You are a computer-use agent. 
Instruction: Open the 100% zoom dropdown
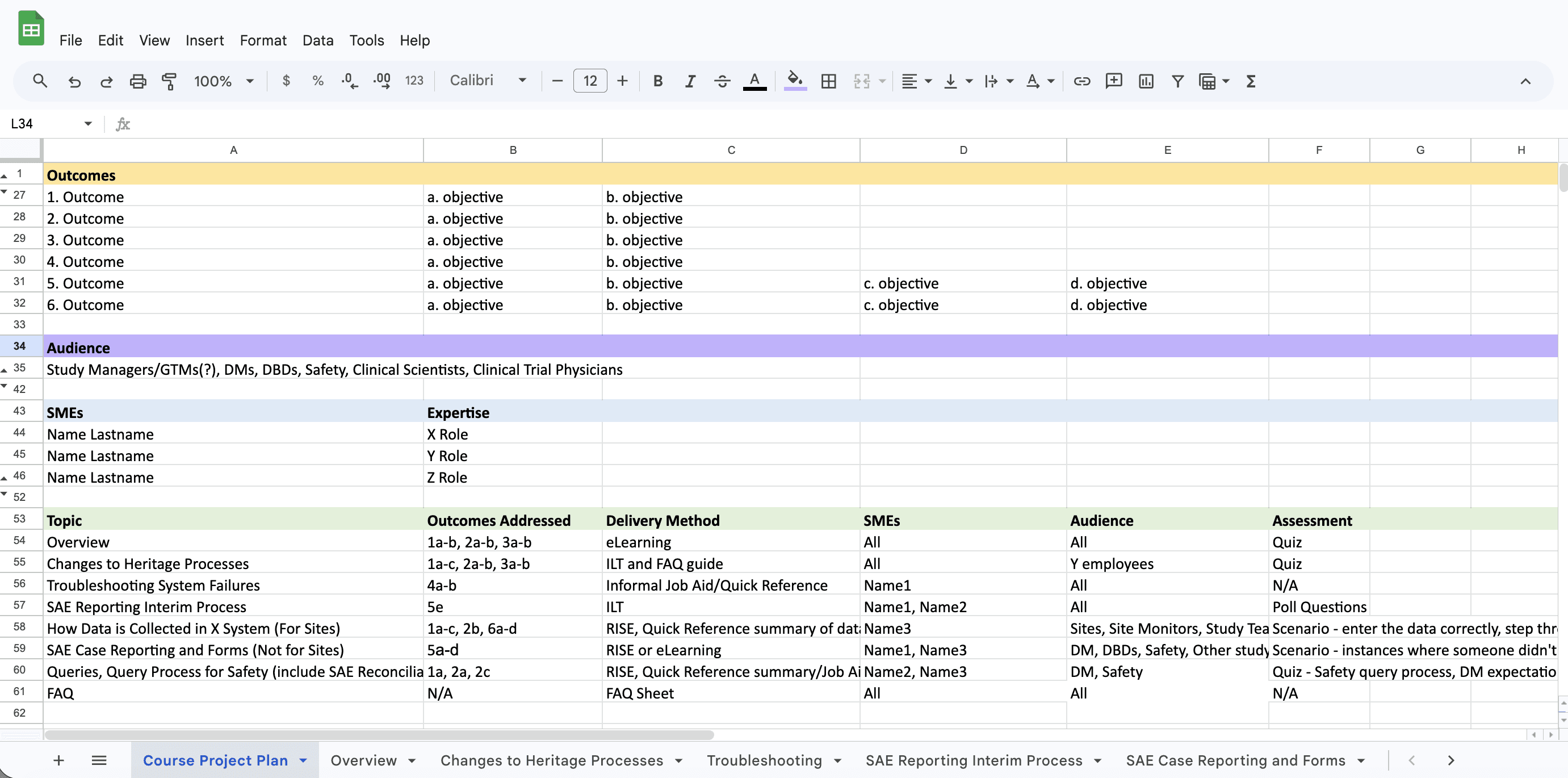tap(223, 81)
